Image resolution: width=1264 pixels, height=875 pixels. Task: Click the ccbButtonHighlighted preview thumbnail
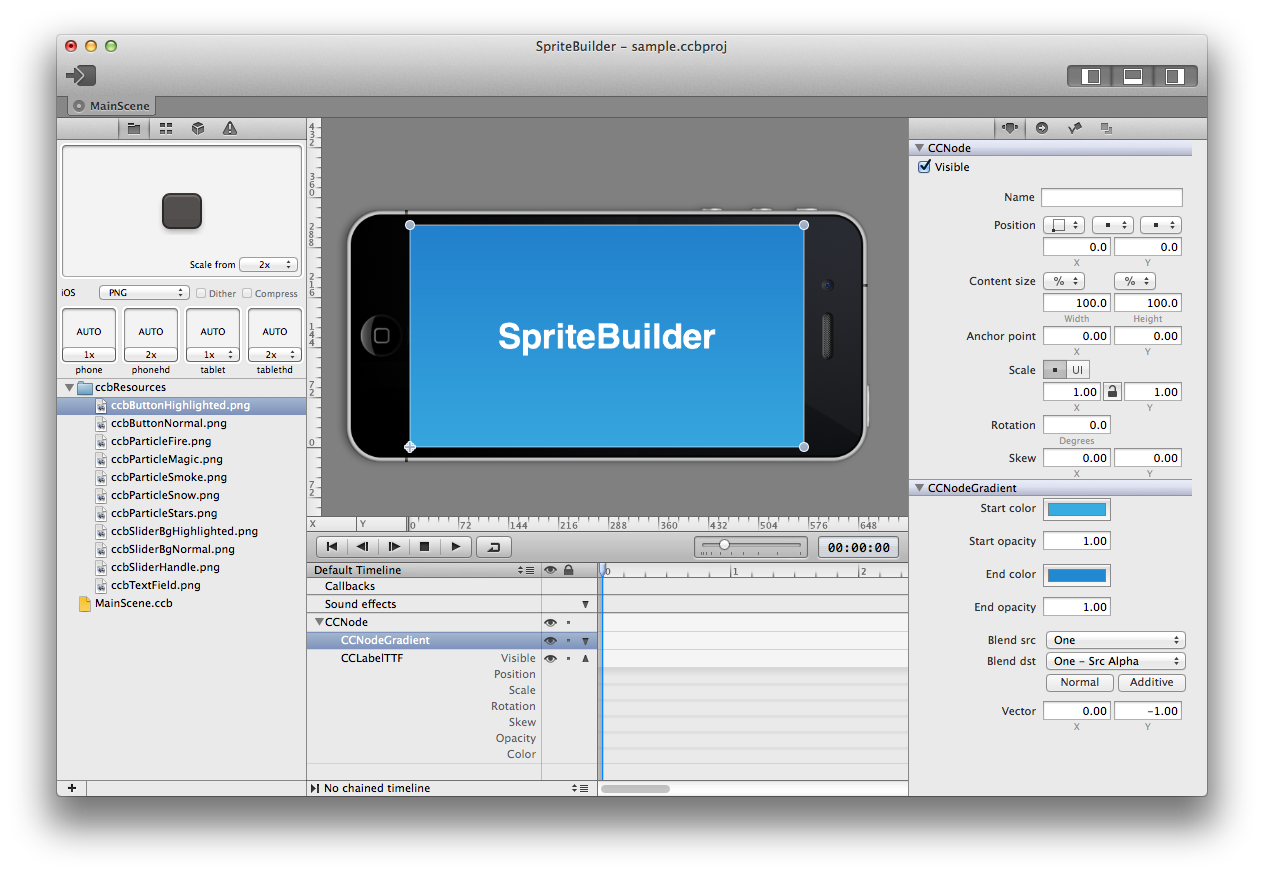point(182,211)
